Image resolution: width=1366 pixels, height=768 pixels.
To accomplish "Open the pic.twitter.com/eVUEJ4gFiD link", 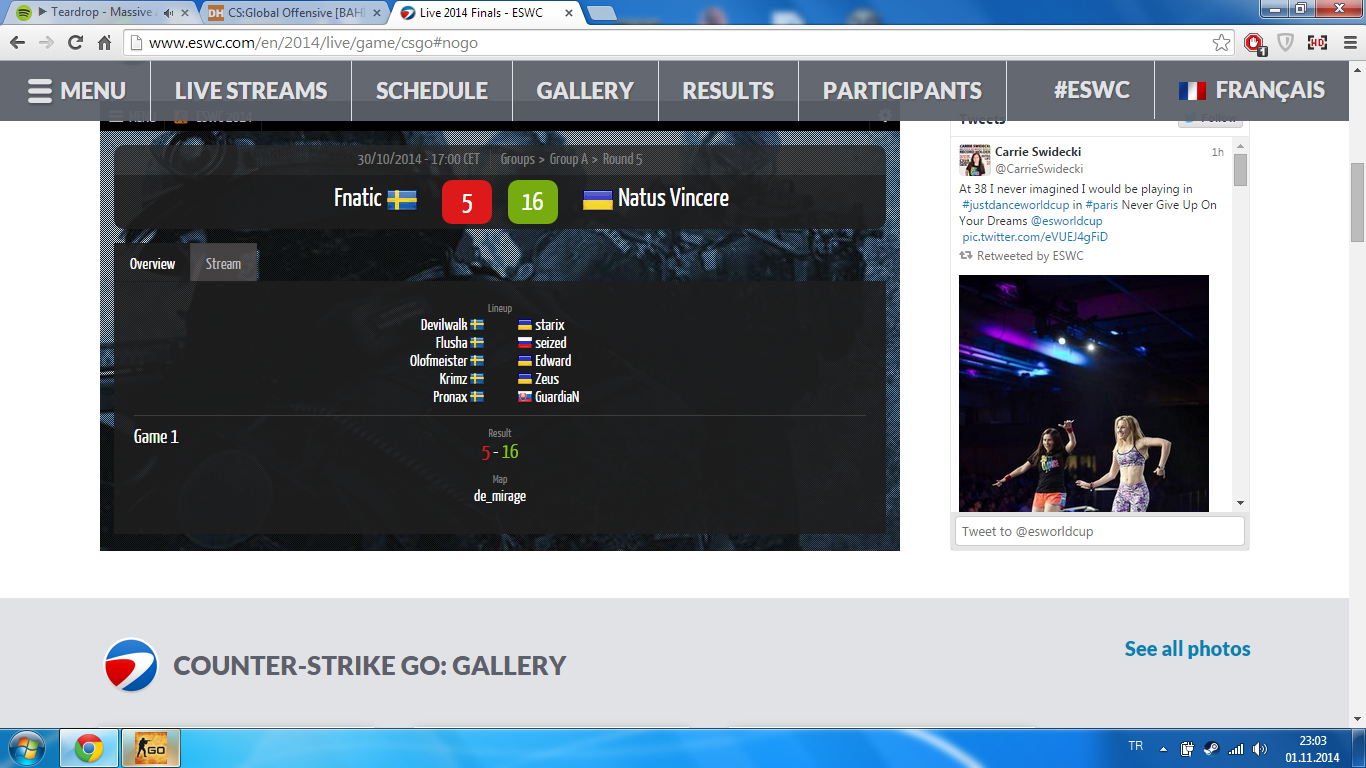I will click(1035, 237).
